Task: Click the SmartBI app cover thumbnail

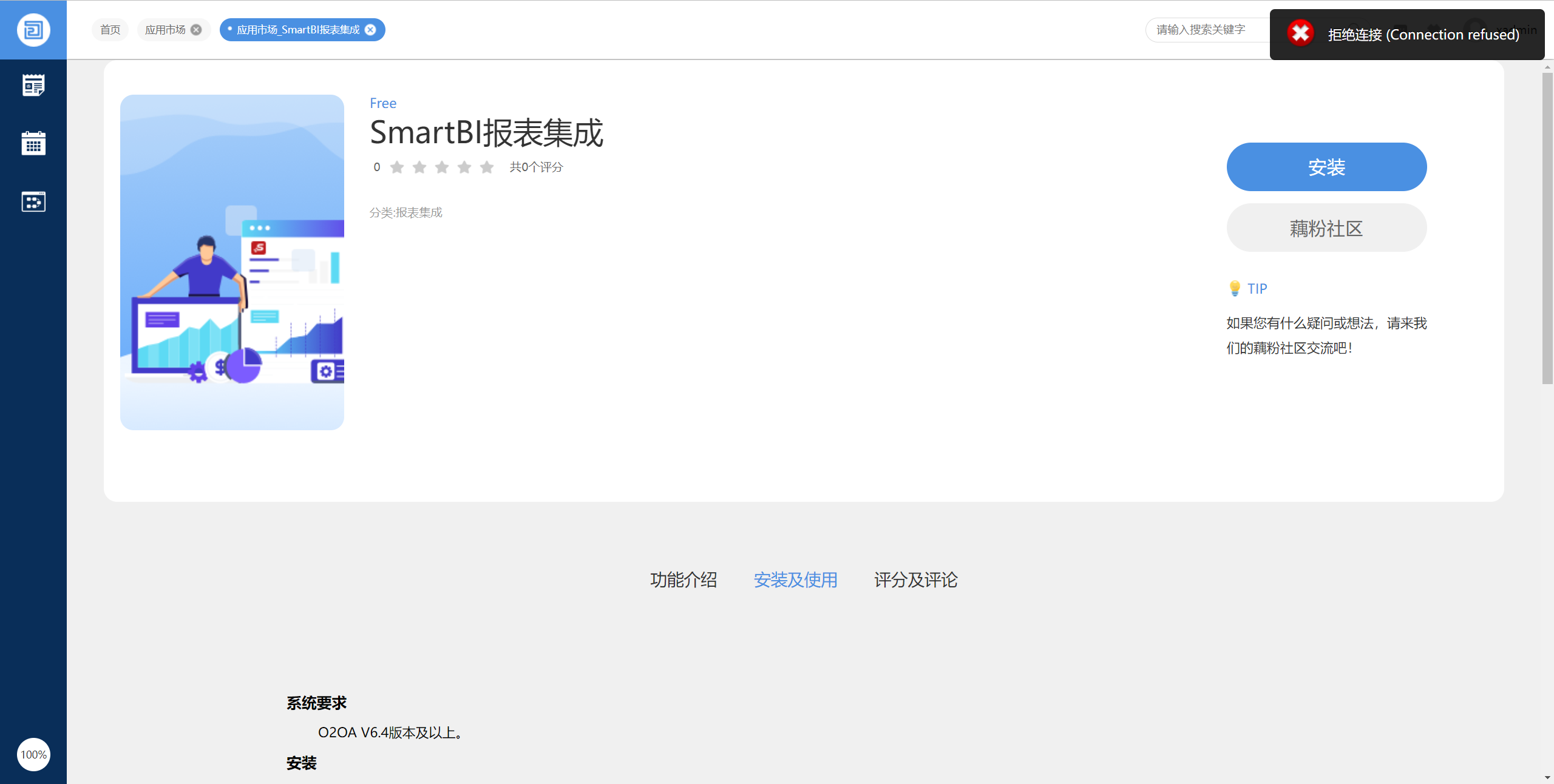Action: pyautogui.click(x=232, y=262)
